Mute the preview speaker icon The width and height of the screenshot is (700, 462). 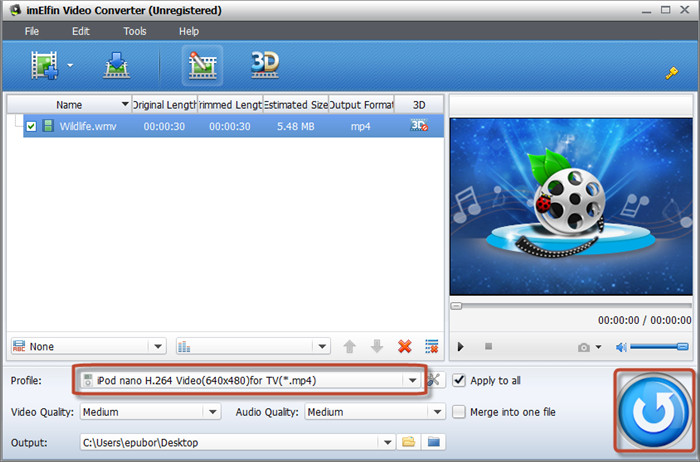point(621,347)
